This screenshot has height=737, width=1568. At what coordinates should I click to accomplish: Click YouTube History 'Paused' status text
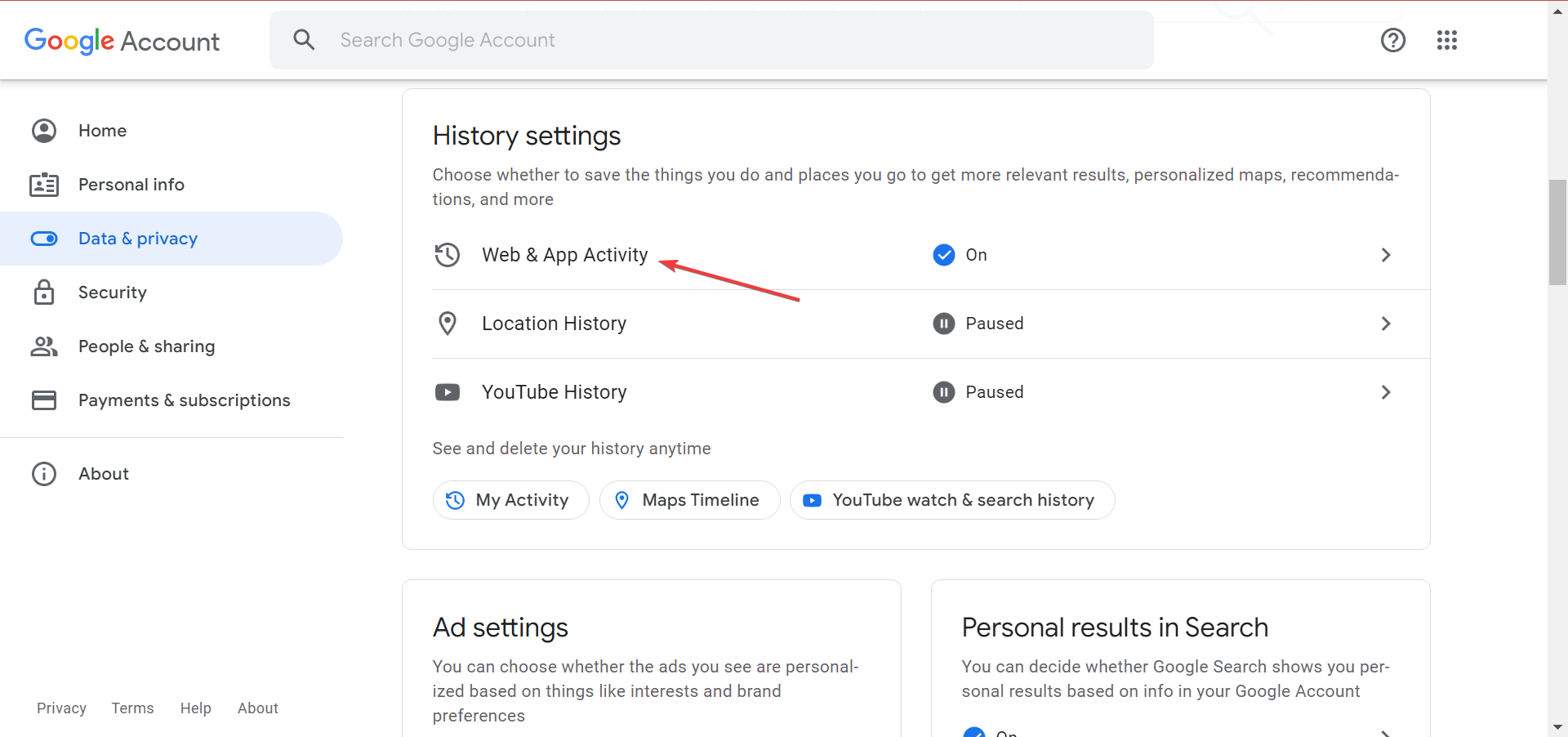point(995,392)
